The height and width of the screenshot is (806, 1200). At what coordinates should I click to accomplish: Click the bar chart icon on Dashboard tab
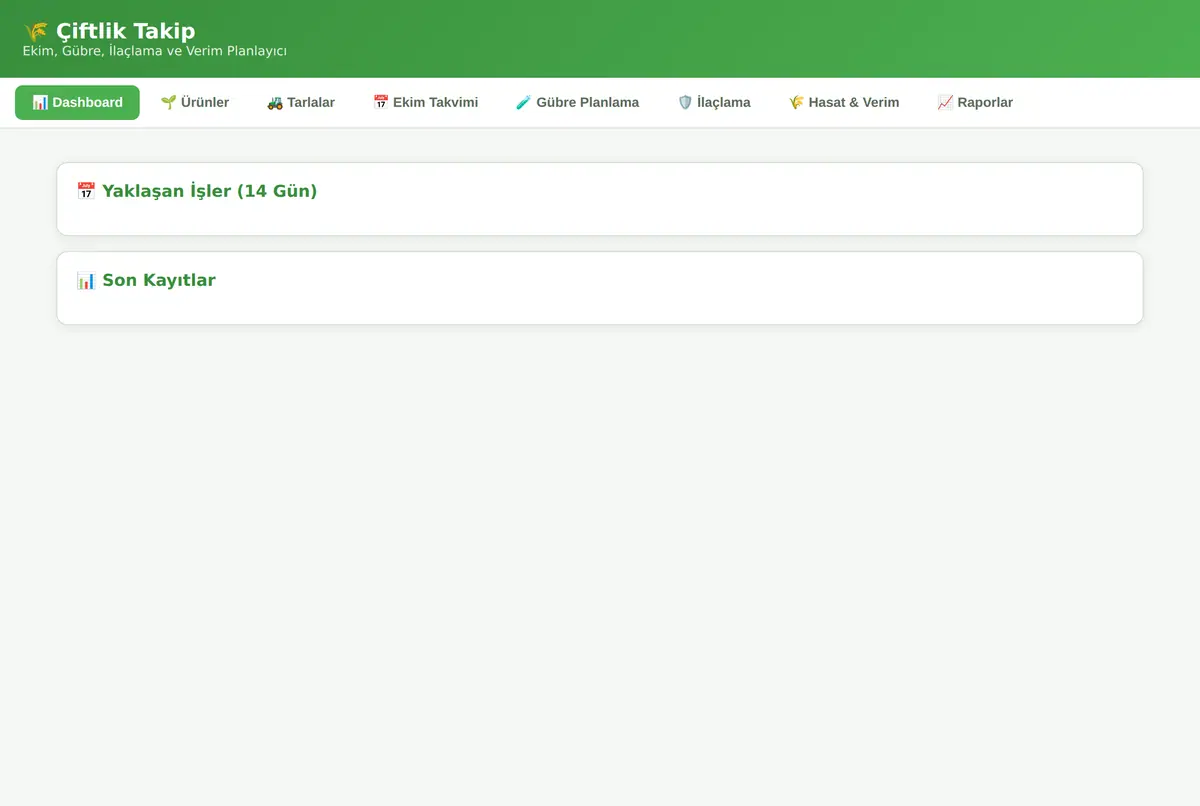click(x=40, y=102)
